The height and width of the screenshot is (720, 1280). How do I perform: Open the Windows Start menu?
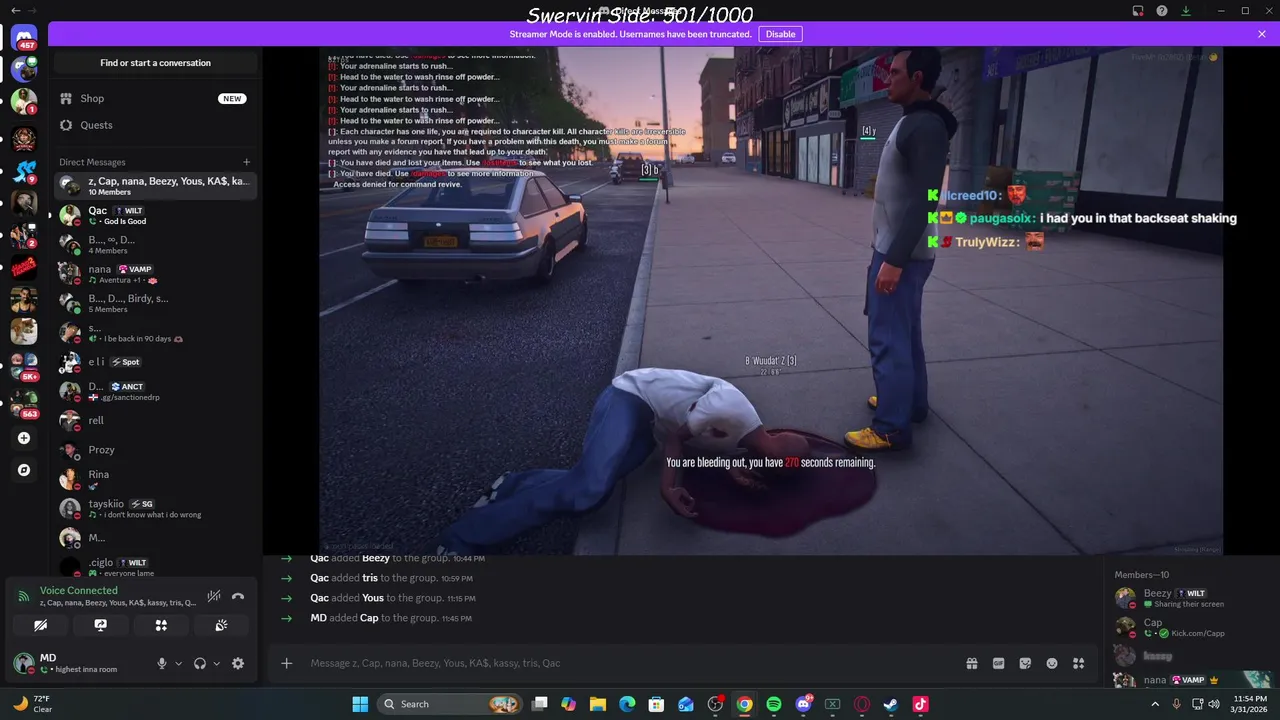[x=360, y=704]
